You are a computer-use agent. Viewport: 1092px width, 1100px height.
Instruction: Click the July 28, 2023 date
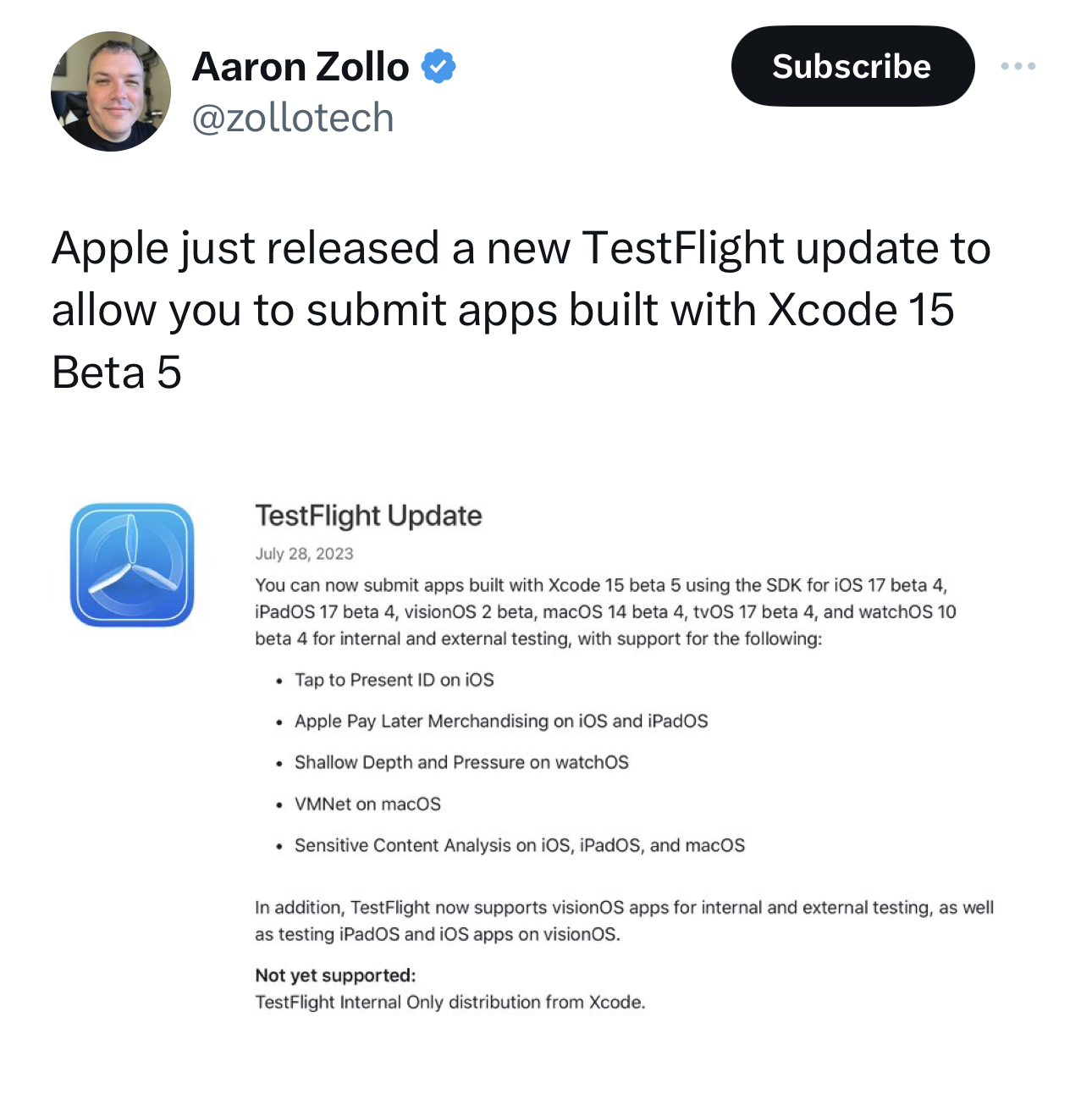(x=304, y=554)
